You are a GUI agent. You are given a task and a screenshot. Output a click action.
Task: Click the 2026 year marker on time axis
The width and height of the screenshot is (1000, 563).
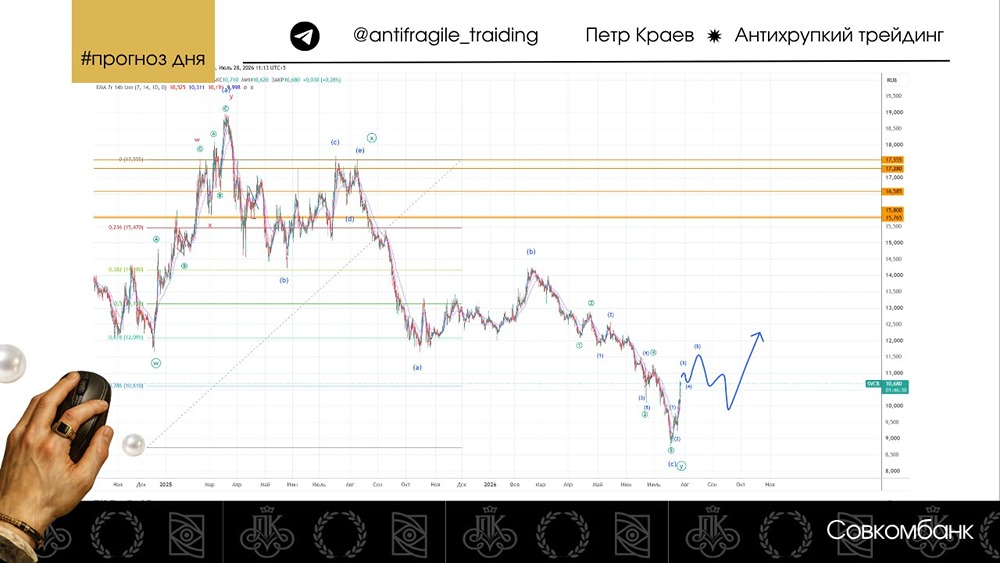point(490,485)
